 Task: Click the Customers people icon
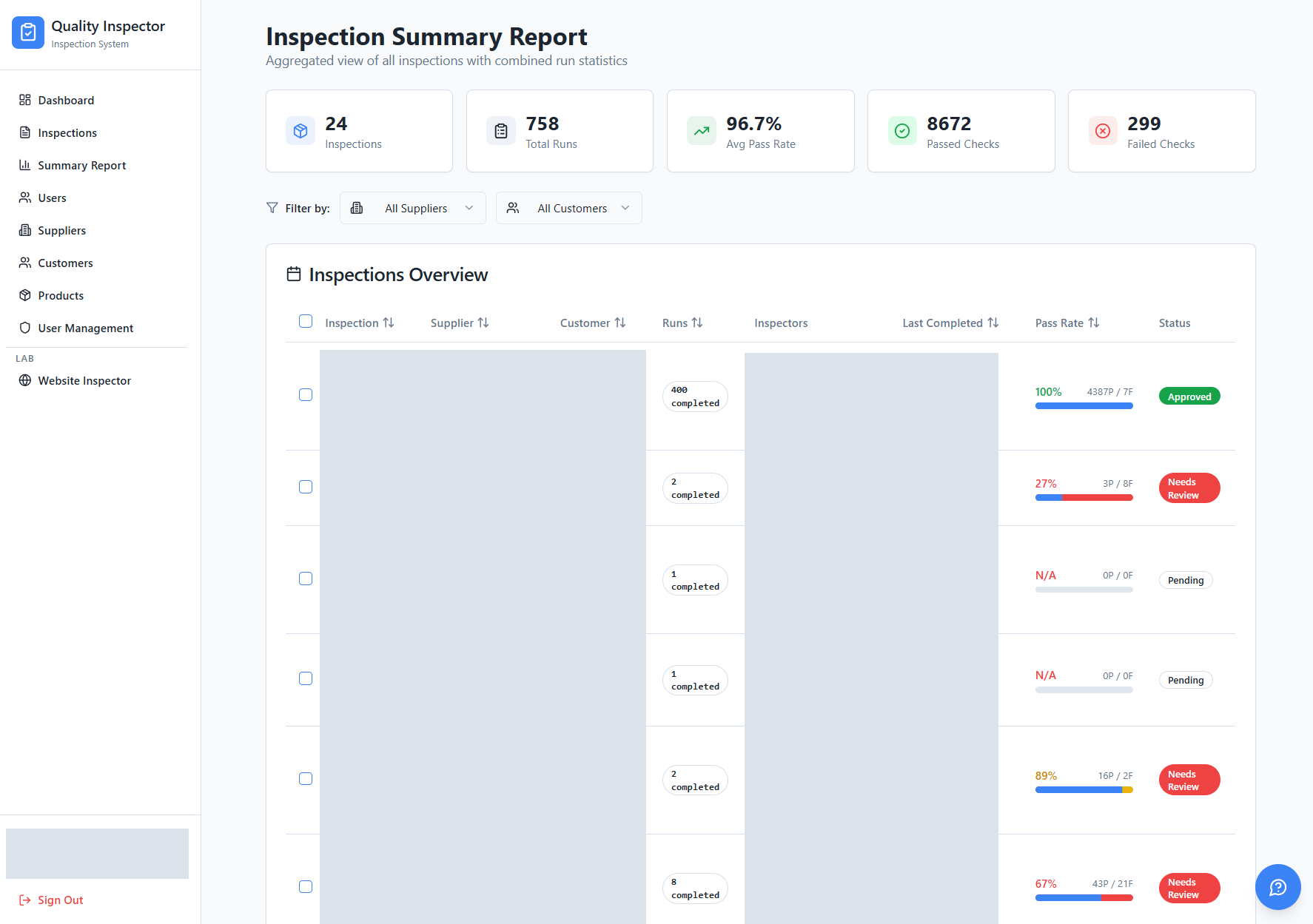[25, 263]
